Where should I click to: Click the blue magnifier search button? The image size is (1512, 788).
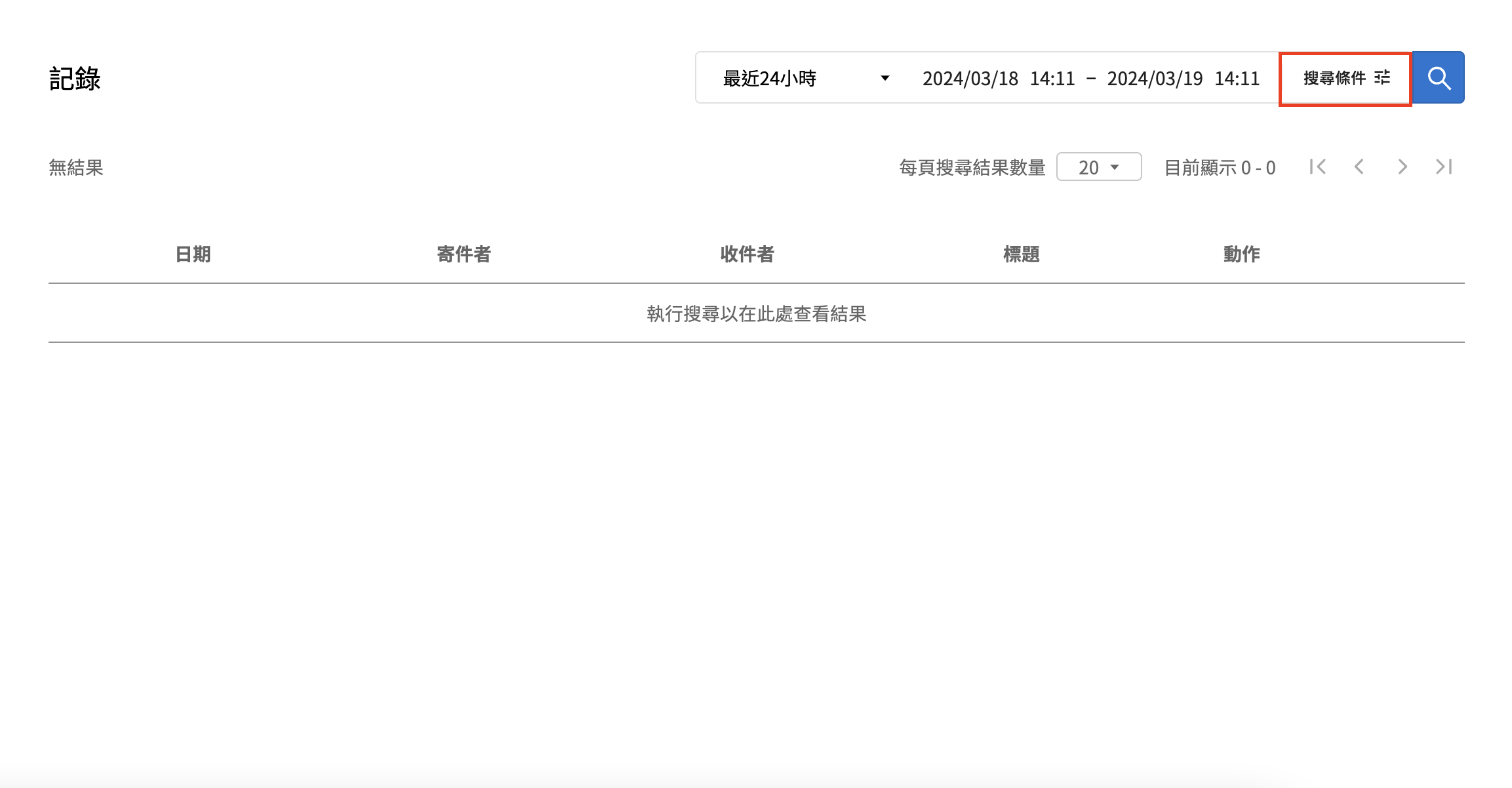[x=1438, y=78]
